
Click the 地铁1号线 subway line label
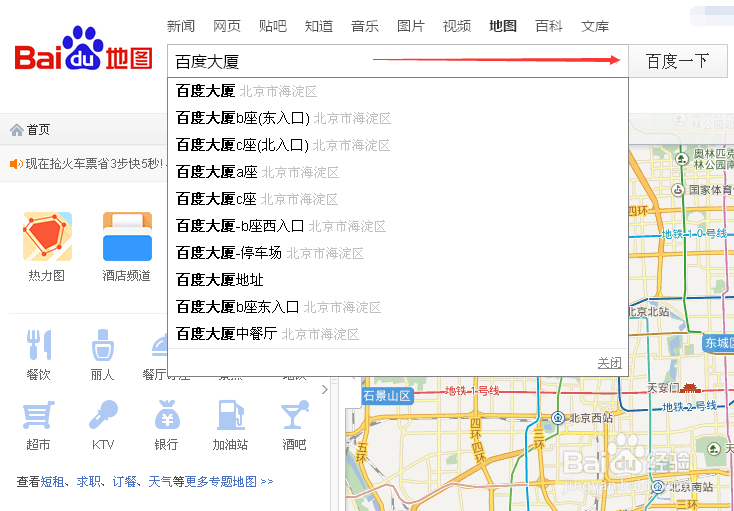coord(471,390)
